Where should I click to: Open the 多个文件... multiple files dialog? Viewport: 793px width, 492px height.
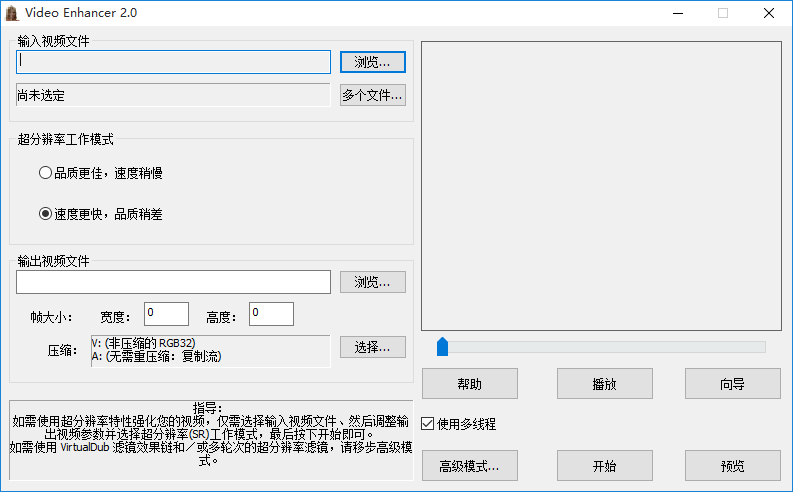(373, 95)
